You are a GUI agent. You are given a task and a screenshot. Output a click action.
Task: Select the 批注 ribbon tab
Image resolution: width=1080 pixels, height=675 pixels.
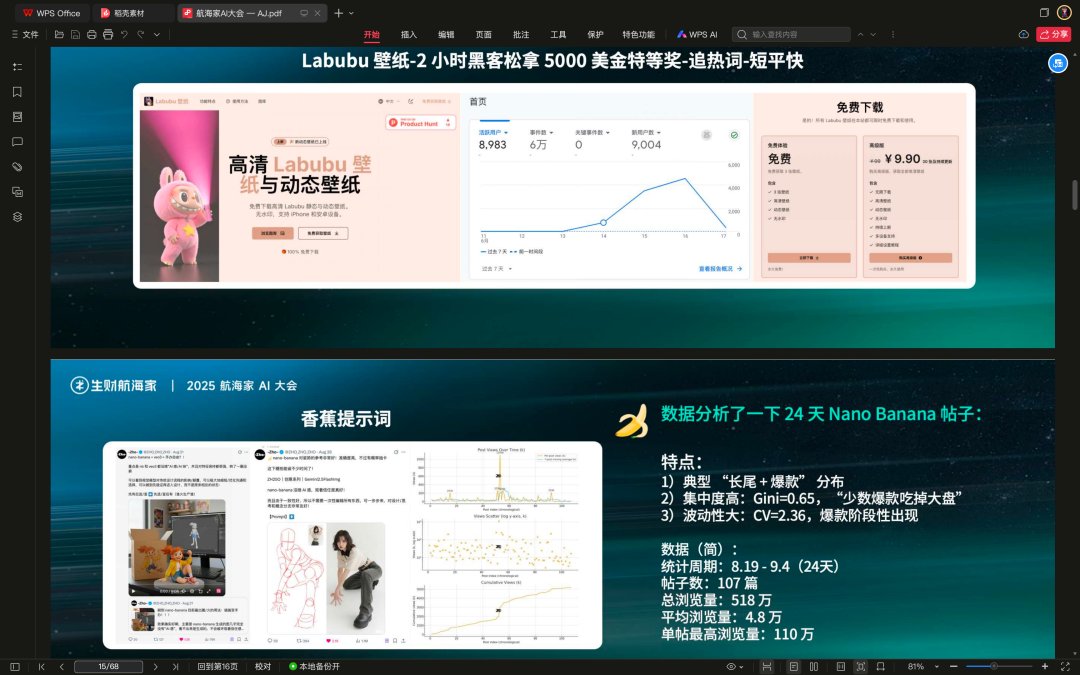click(x=521, y=34)
